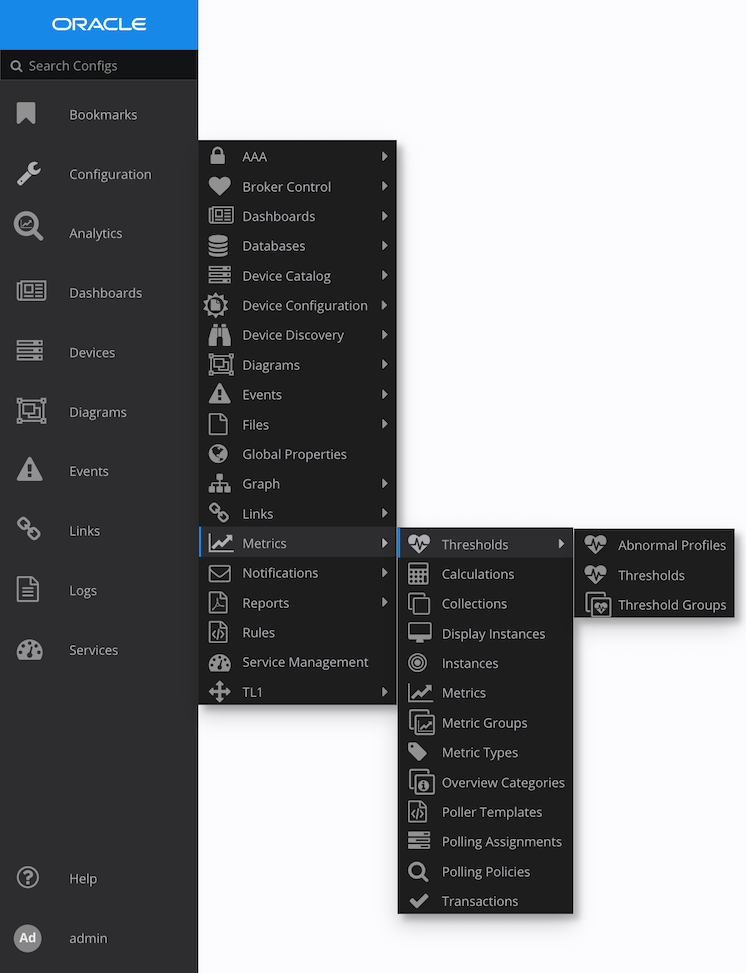The height and width of the screenshot is (973, 746).
Task: Click the Transactions checkmark icon
Action: (419, 900)
